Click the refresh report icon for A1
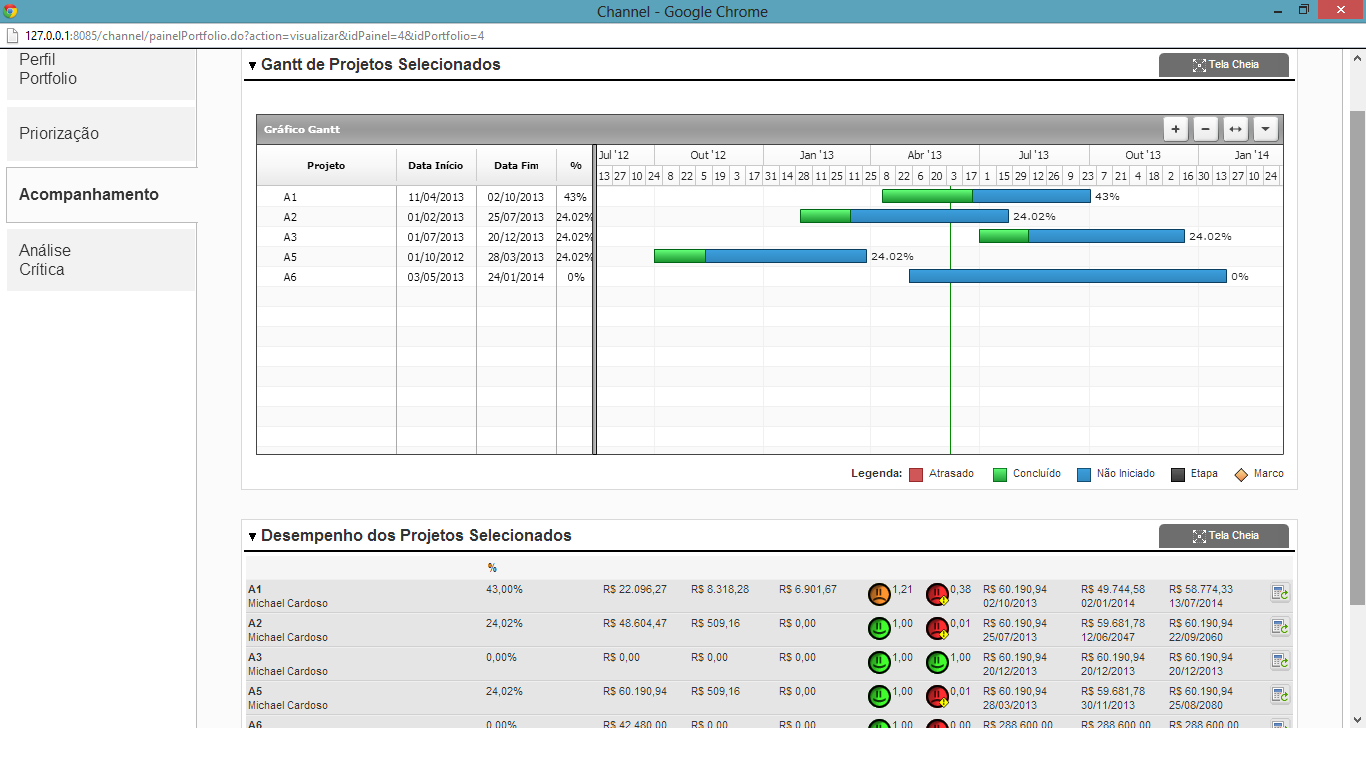The height and width of the screenshot is (768, 1366). coord(1280,595)
